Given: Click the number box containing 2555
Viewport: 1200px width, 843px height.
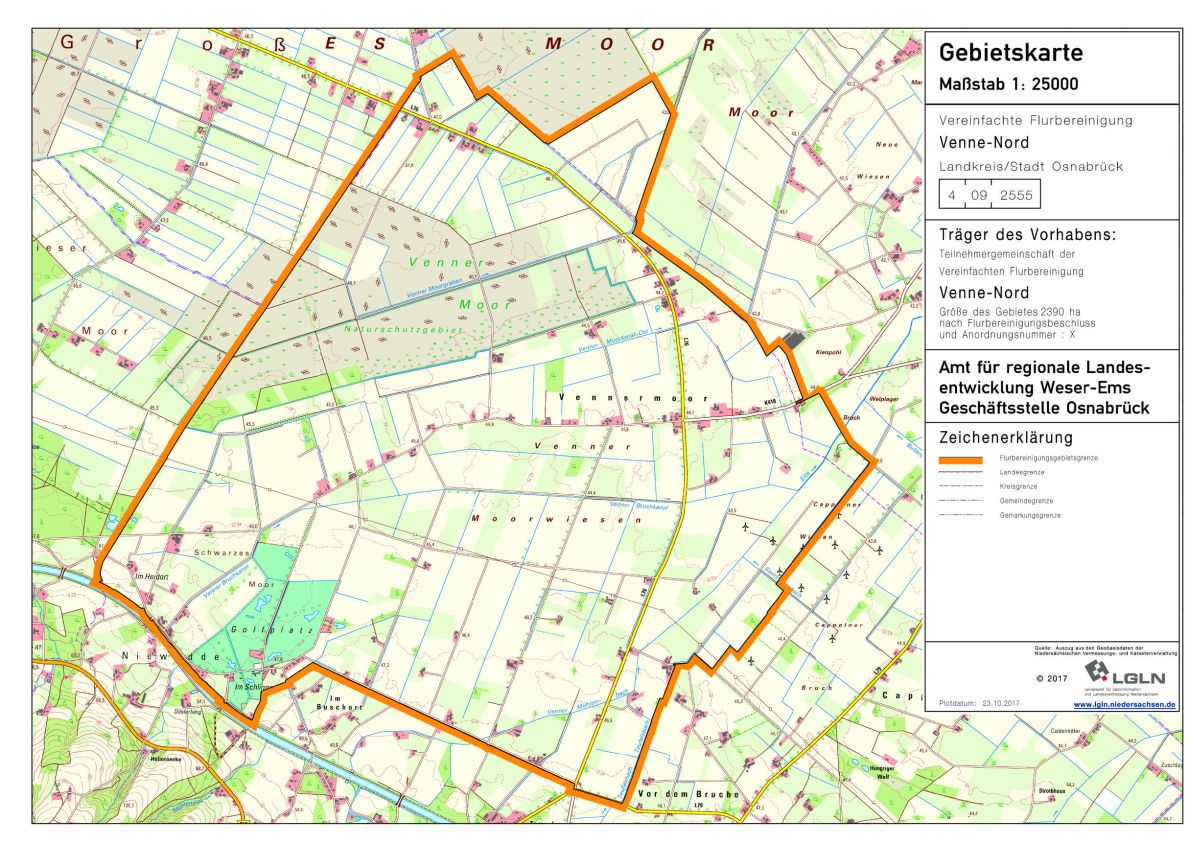Looking at the screenshot, I should [x=1016, y=196].
